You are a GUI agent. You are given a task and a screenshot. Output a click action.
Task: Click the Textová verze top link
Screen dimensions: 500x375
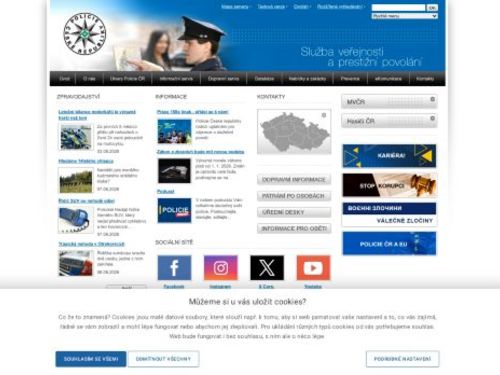point(271,7)
